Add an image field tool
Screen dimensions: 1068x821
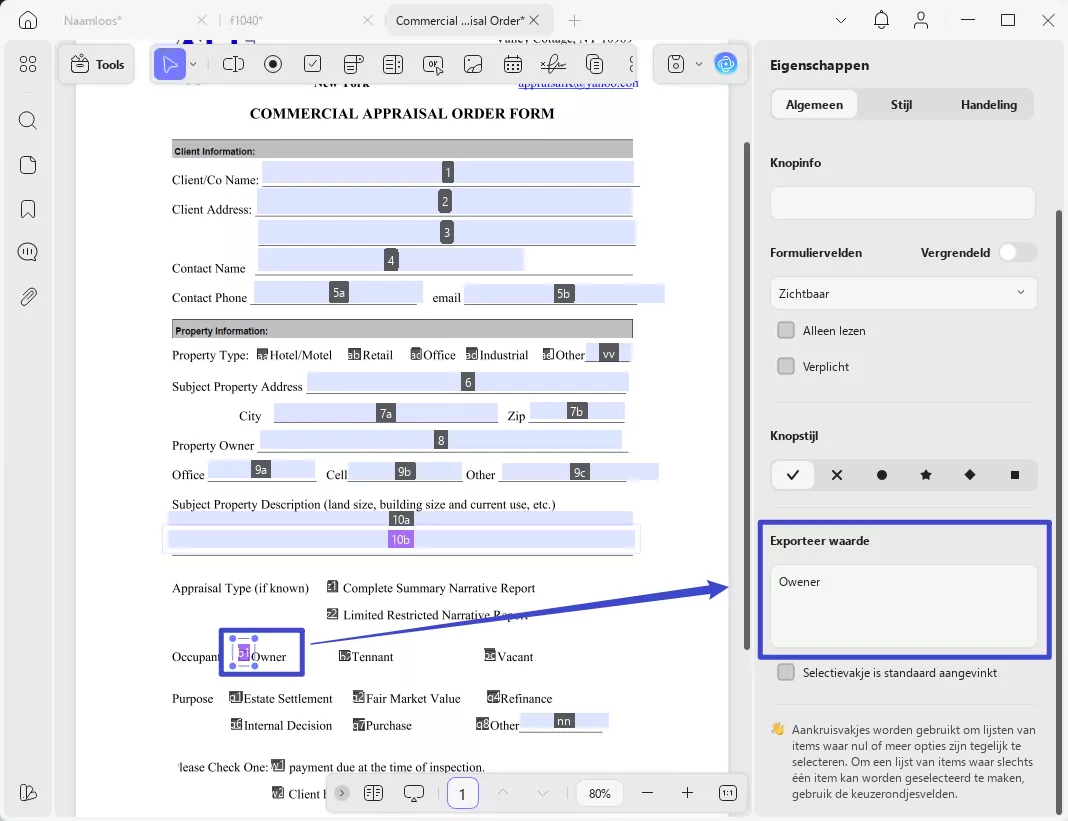(x=473, y=64)
